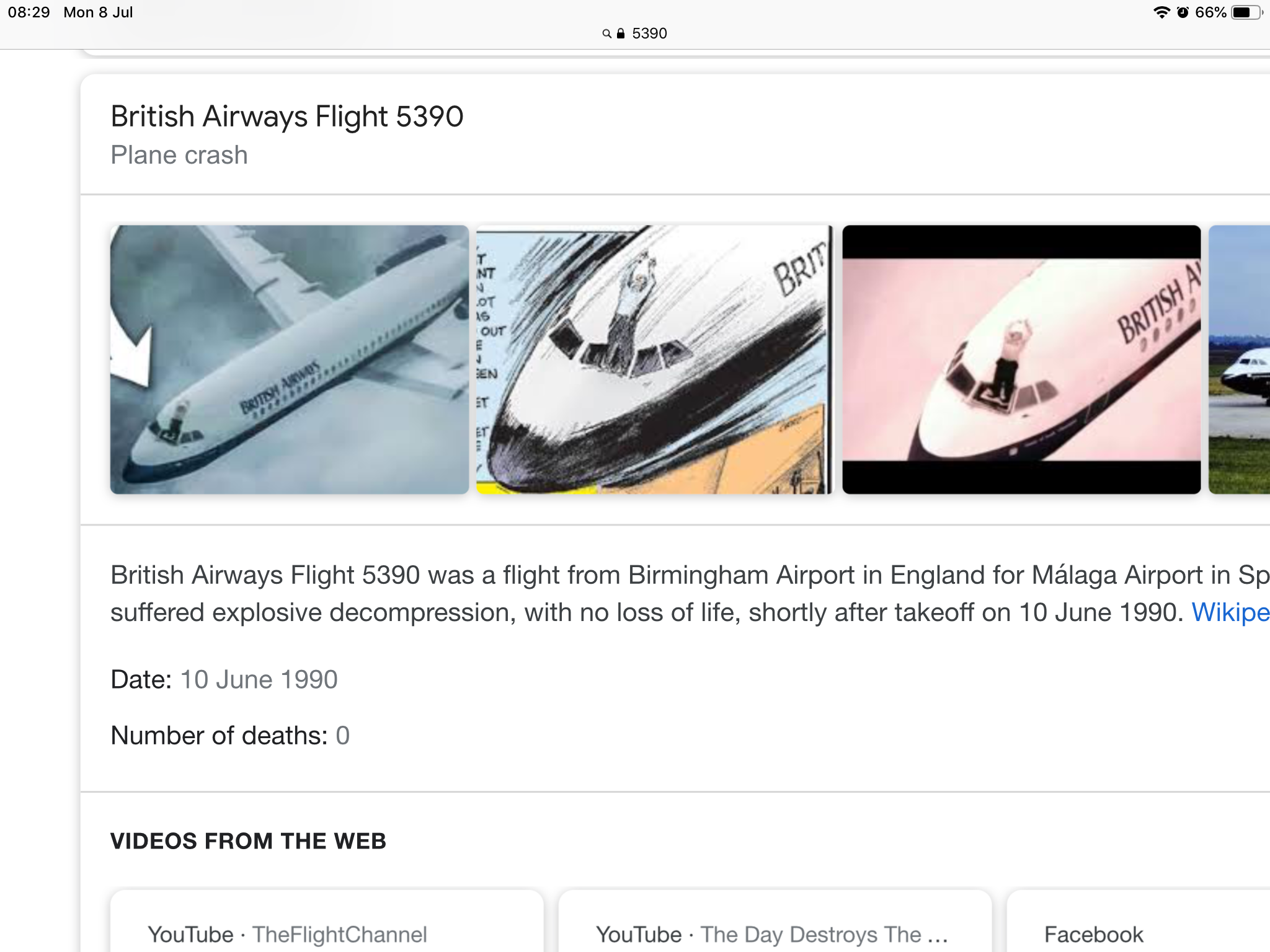The height and width of the screenshot is (952, 1270).
Task: Open the partially visible plane on runway image
Action: (1239, 359)
